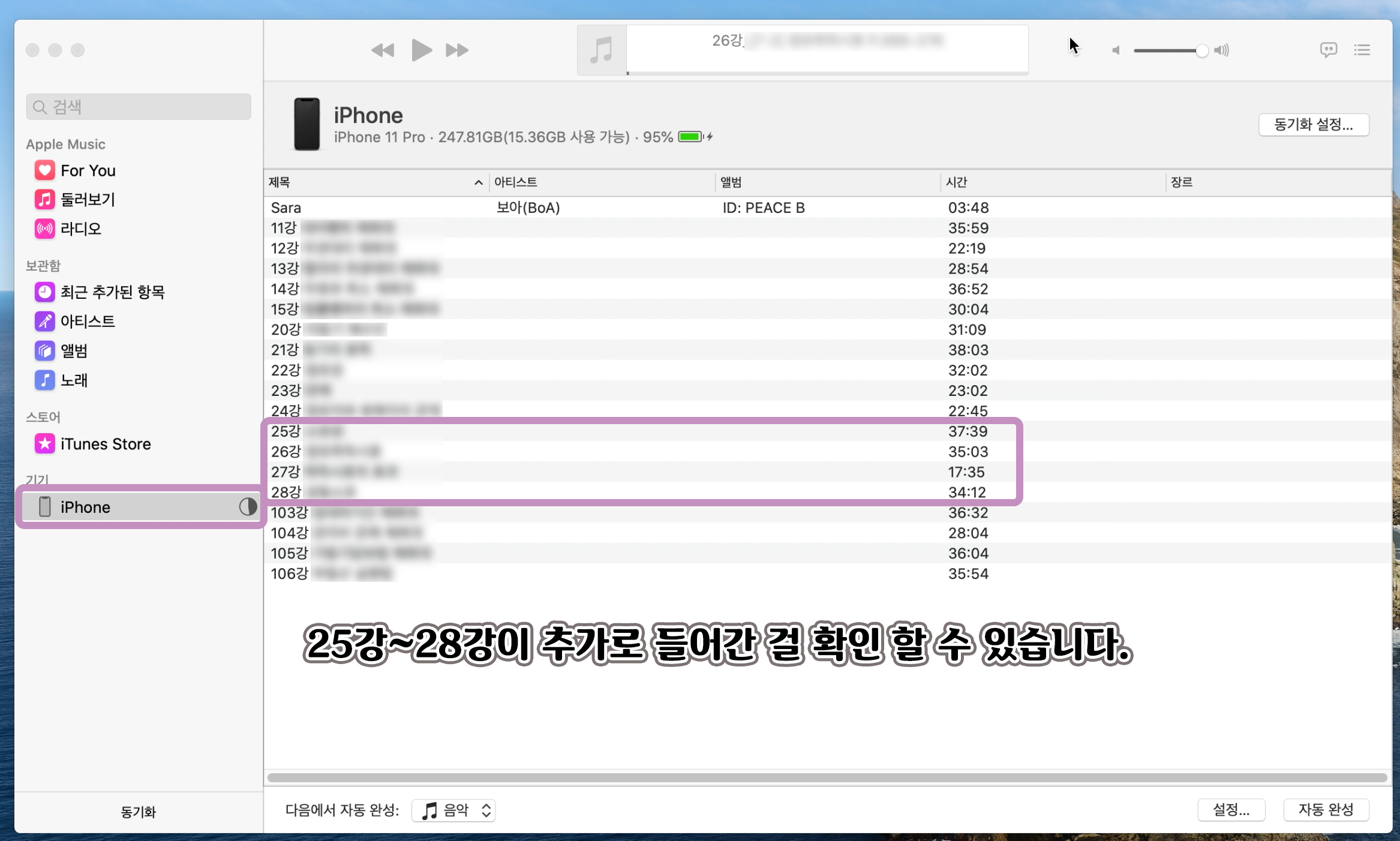Click the 자동 완성 button
The width and height of the screenshot is (1400, 841).
pyautogui.click(x=1326, y=810)
